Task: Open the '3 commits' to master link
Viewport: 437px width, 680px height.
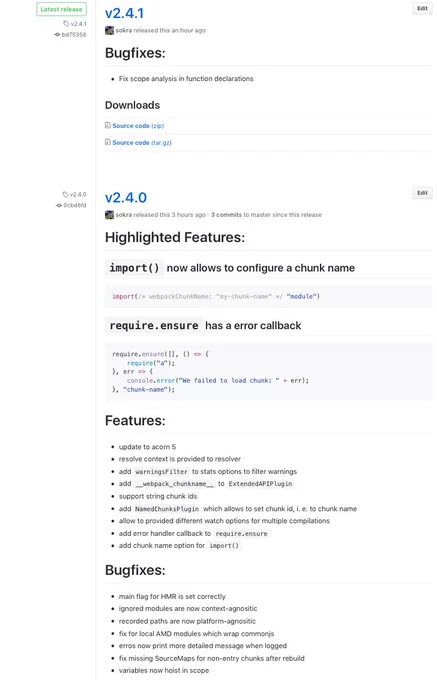Action: pyautogui.click(x=226, y=215)
